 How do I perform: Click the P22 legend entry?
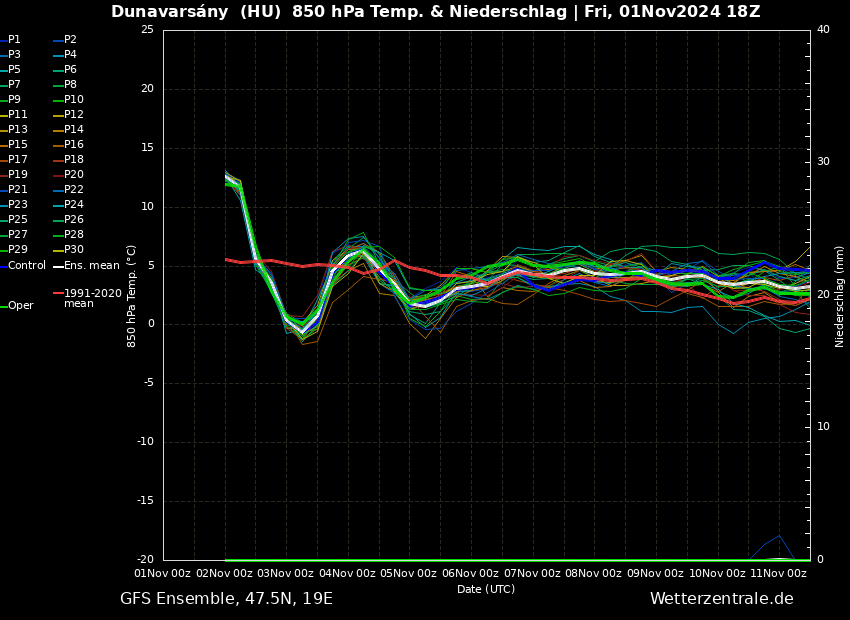(x=73, y=190)
